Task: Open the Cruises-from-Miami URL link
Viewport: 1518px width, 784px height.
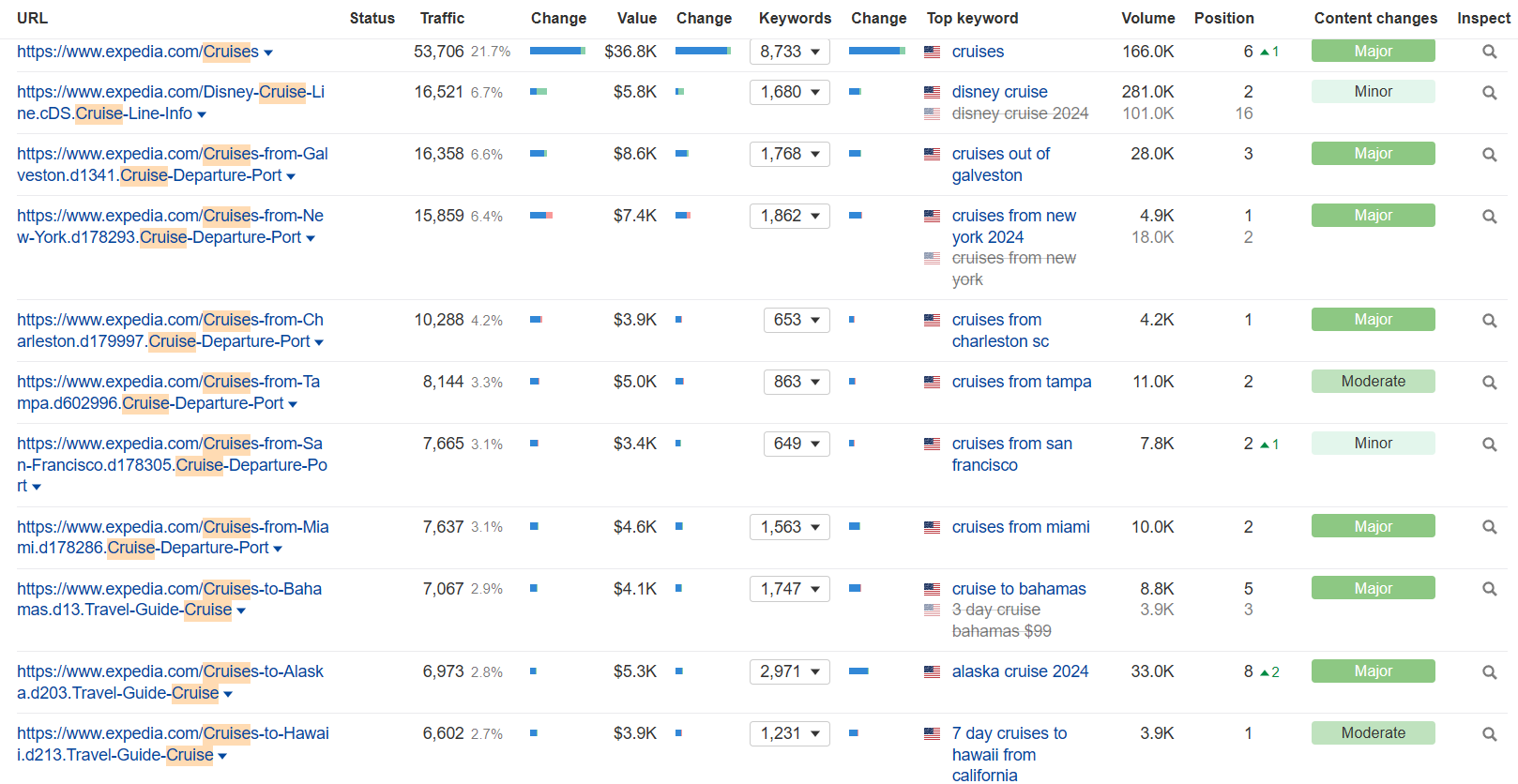Action: [173, 537]
